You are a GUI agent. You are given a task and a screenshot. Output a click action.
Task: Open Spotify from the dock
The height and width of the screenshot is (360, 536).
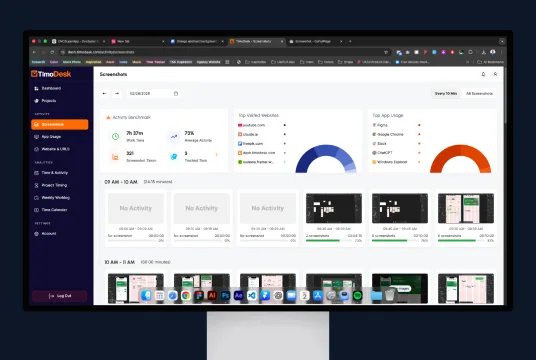coord(357,295)
